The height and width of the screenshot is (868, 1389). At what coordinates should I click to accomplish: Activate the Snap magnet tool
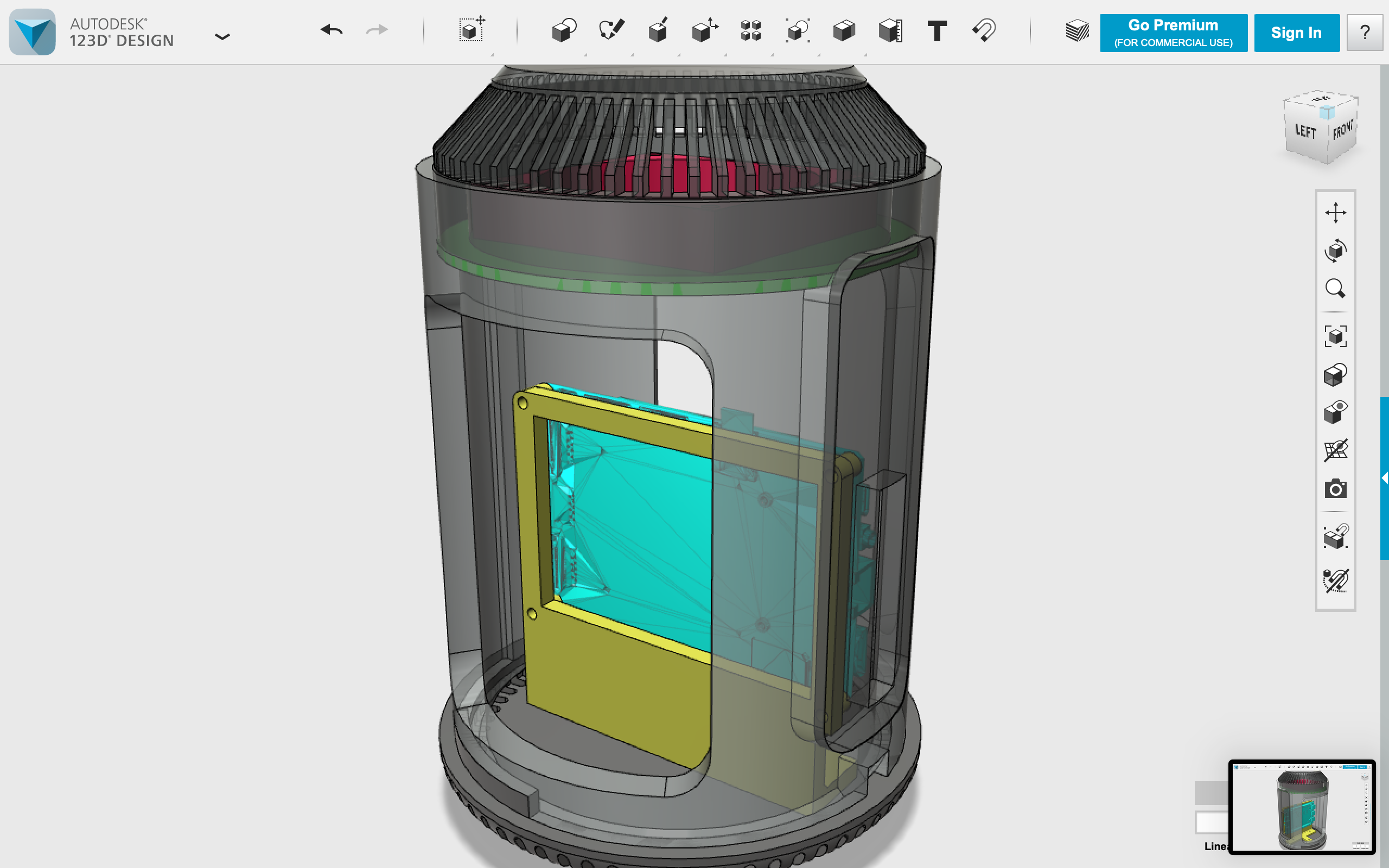(x=984, y=30)
